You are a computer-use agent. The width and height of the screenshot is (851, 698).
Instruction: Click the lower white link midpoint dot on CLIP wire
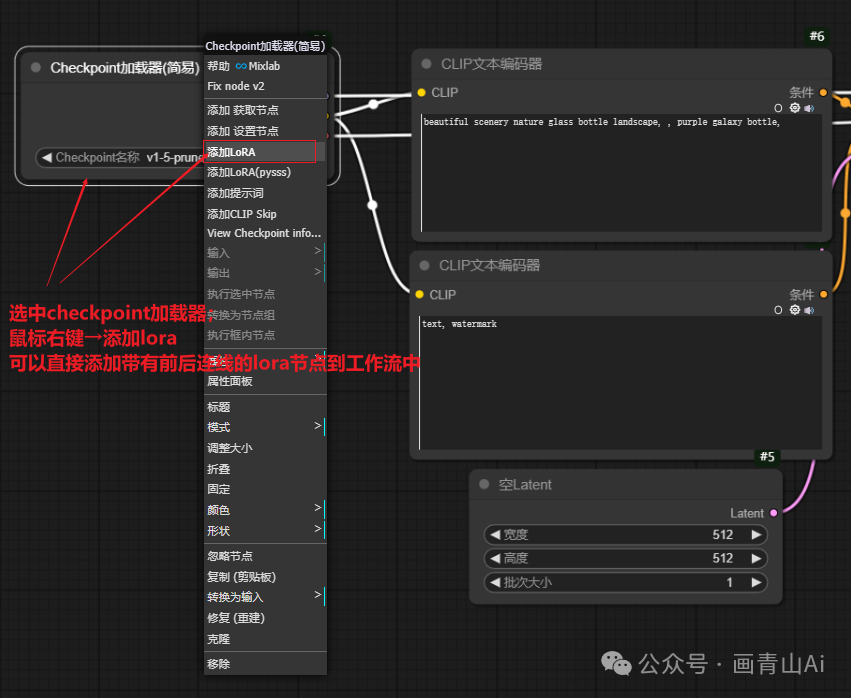pyautogui.click(x=372, y=205)
